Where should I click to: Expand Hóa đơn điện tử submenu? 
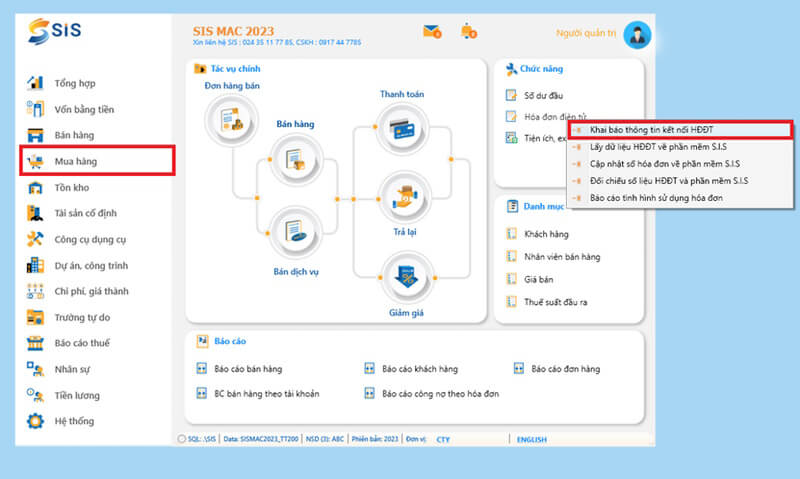(x=546, y=117)
